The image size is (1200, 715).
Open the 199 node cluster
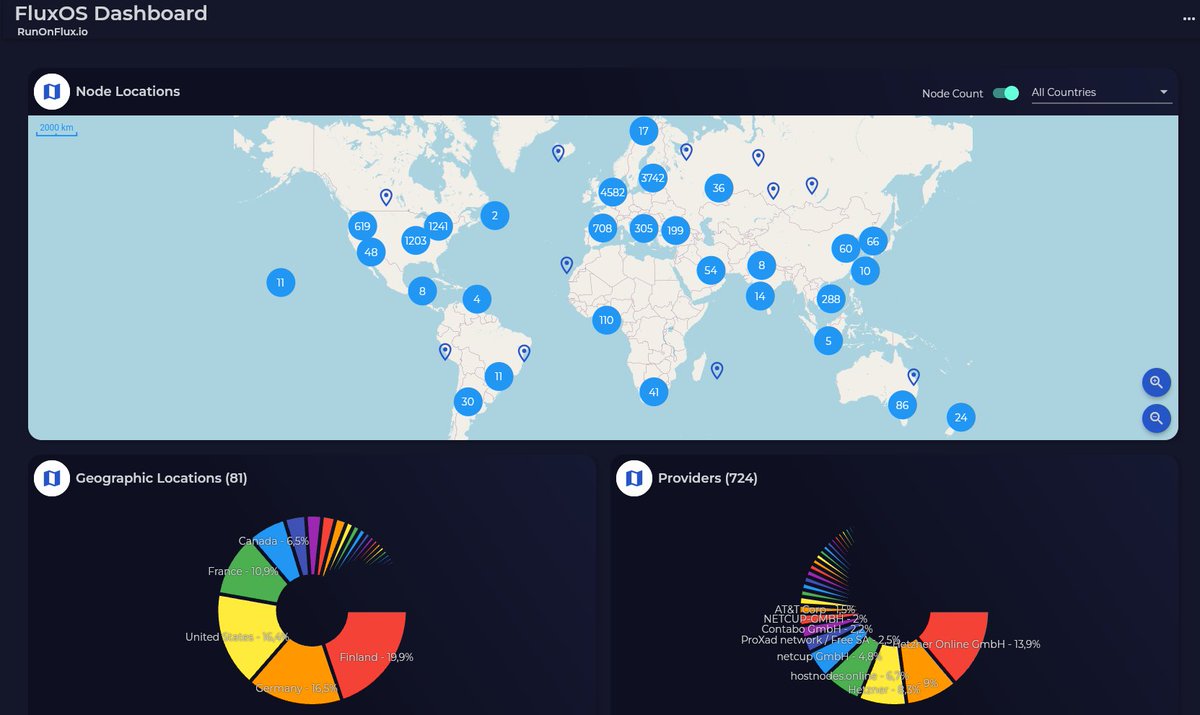point(675,231)
